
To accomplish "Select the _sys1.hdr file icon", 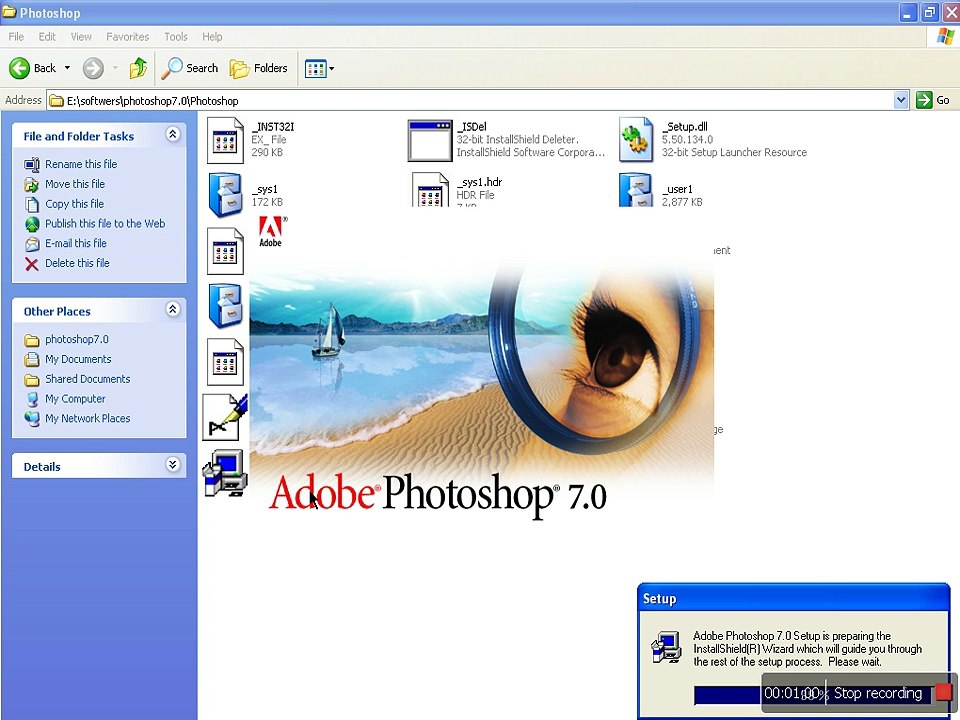I will [x=430, y=189].
